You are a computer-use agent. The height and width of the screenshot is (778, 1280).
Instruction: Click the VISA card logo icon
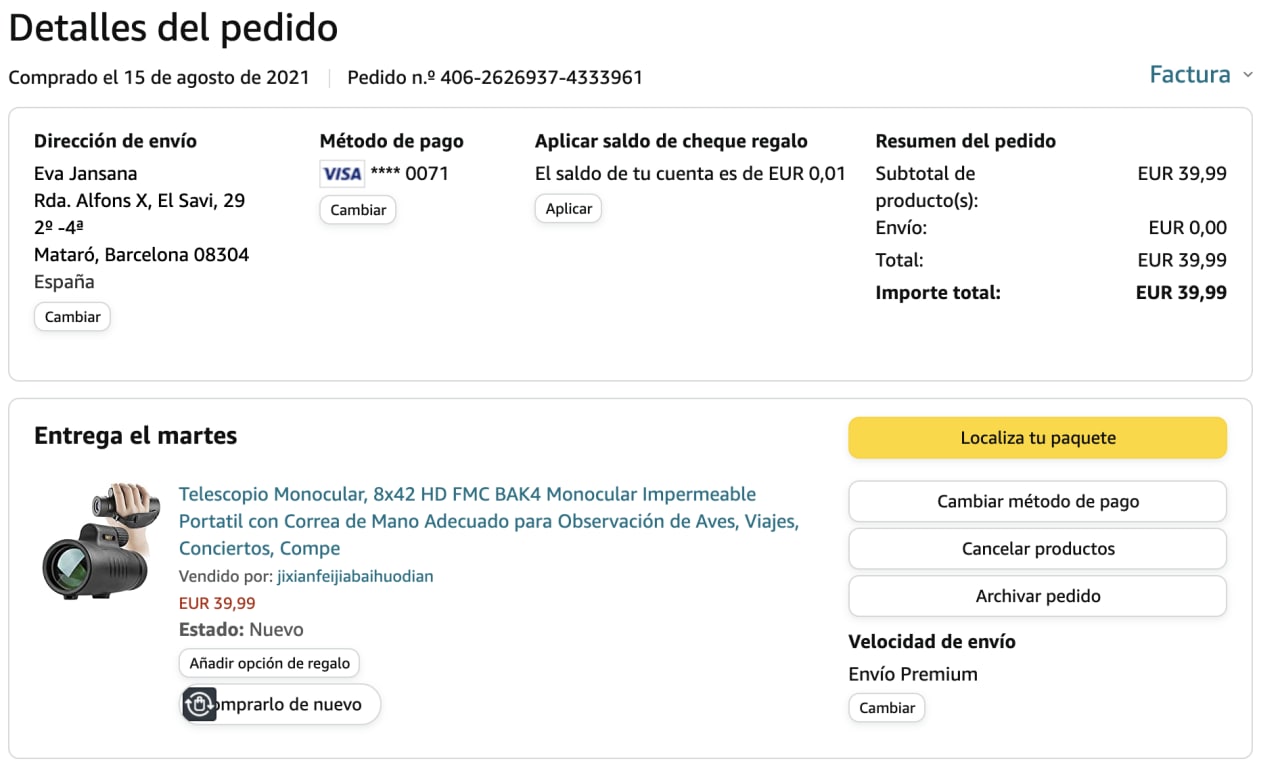pyautogui.click(x=342, y=174)
